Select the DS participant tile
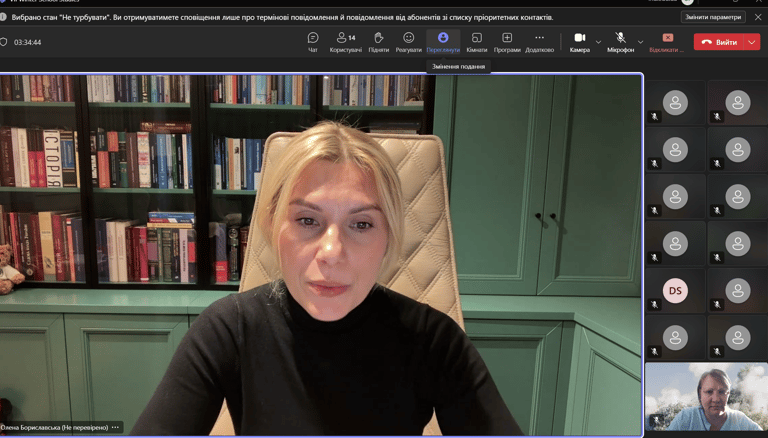This screenshot has height=438, width=768. click(x=675, y=291)
